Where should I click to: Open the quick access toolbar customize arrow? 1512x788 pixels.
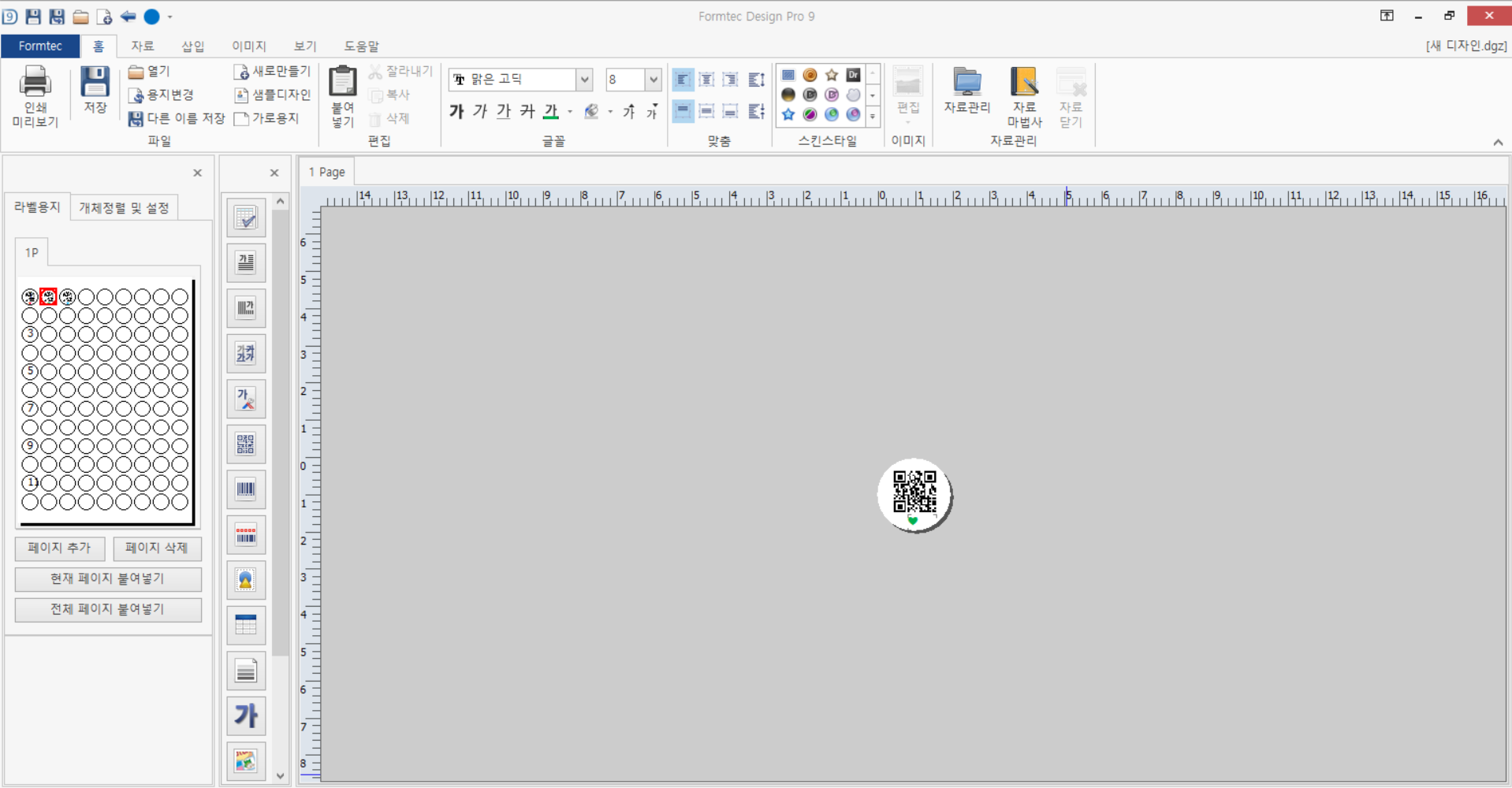[x=169, y=17]
